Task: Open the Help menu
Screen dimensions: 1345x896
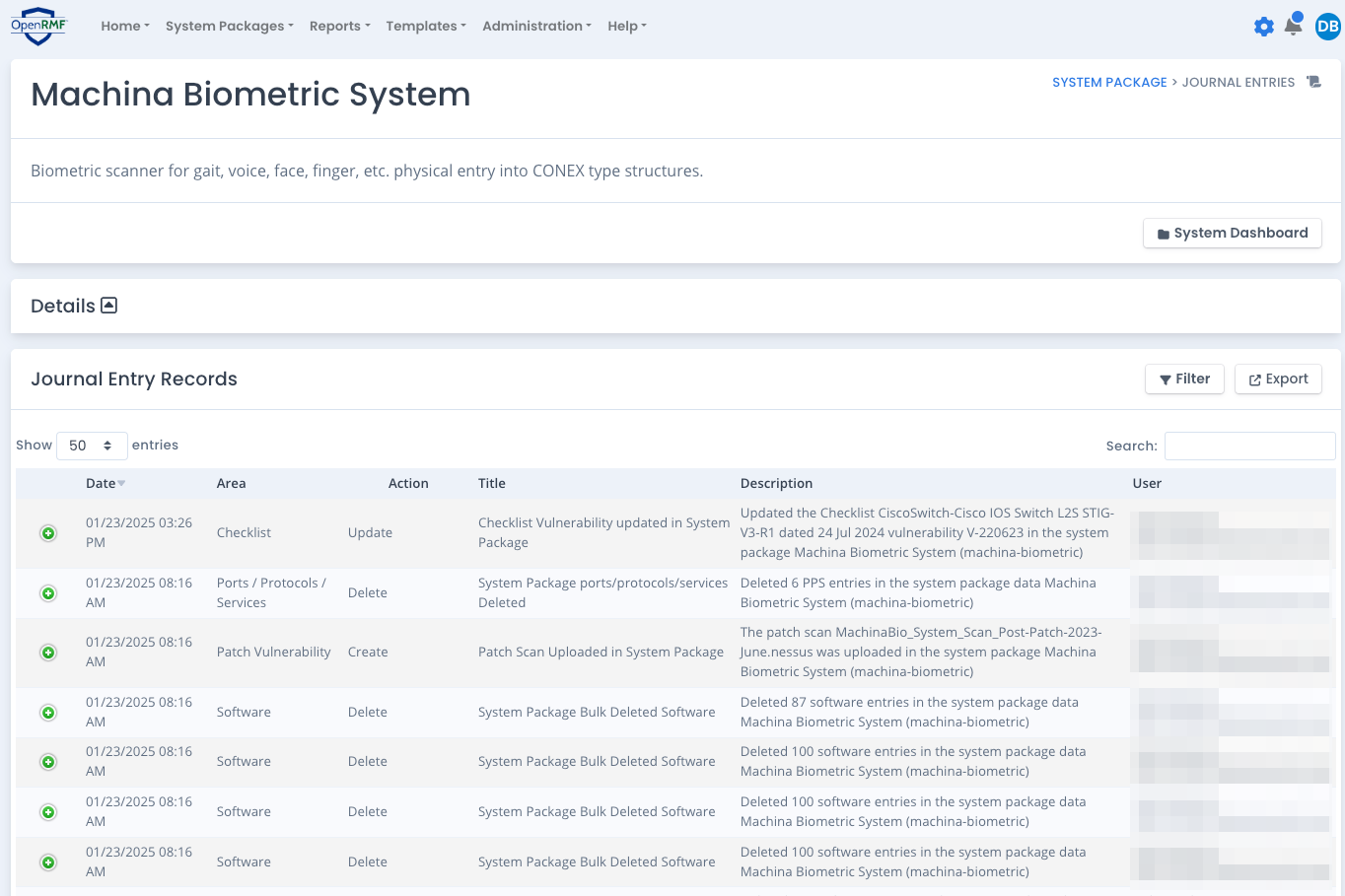Action: point(627,26)
